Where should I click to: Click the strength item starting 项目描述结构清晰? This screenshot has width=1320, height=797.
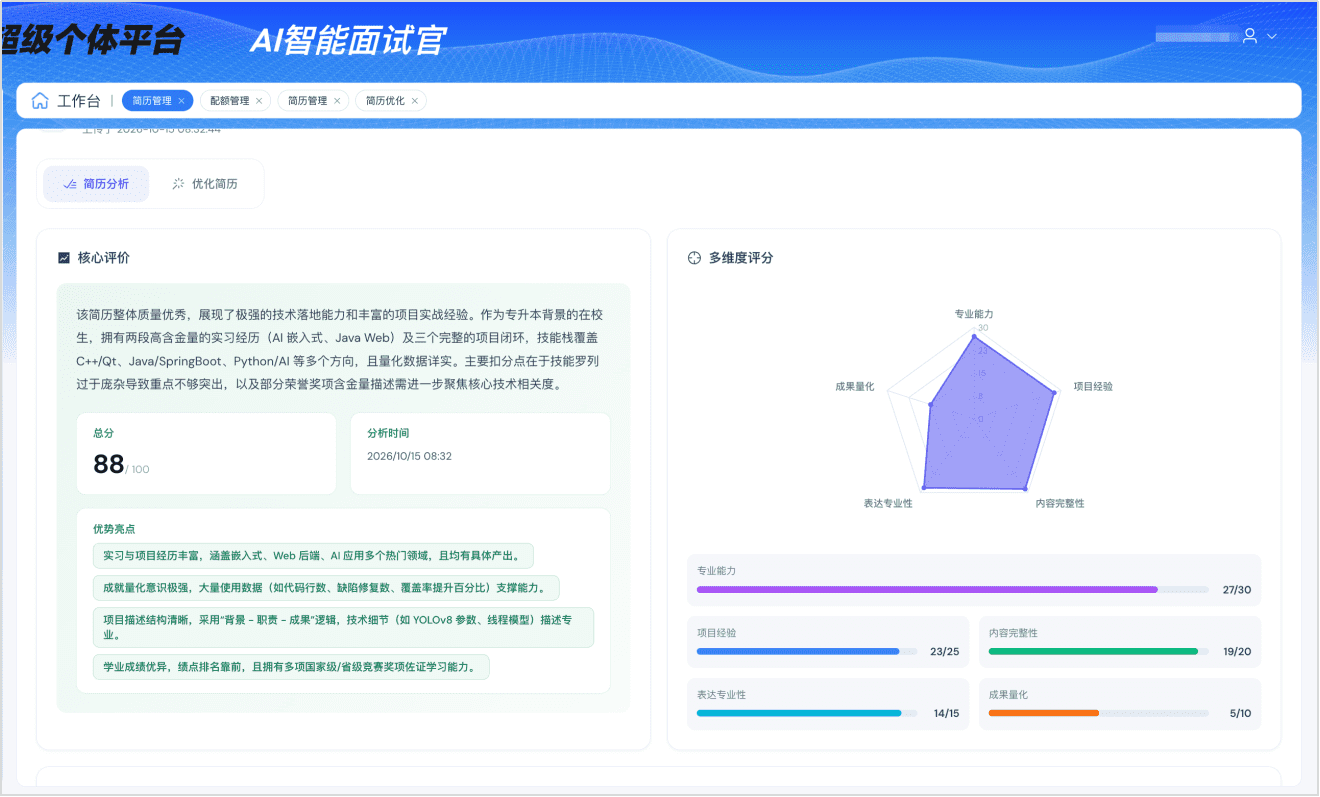(343, 627)
